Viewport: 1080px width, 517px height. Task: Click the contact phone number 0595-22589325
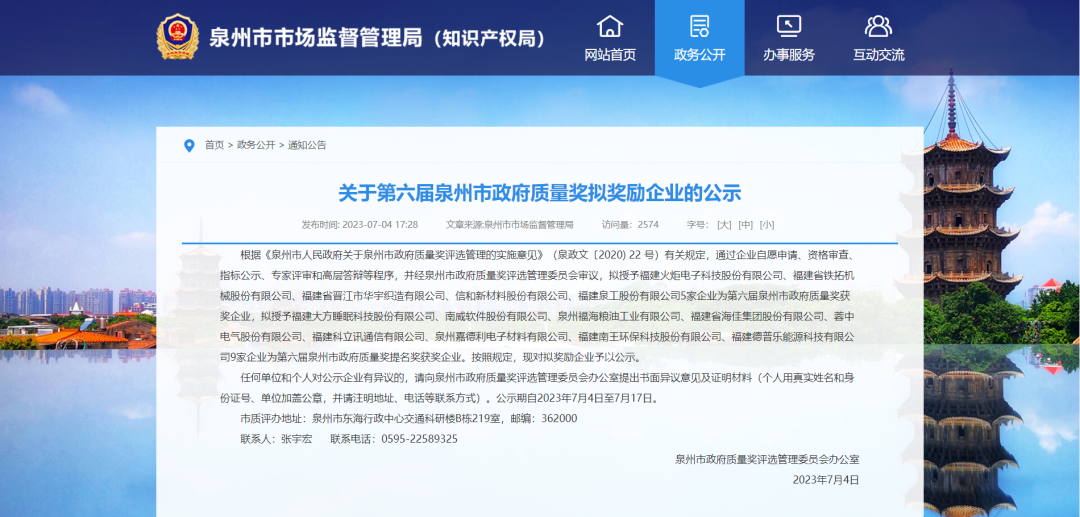tap(421, 439)
